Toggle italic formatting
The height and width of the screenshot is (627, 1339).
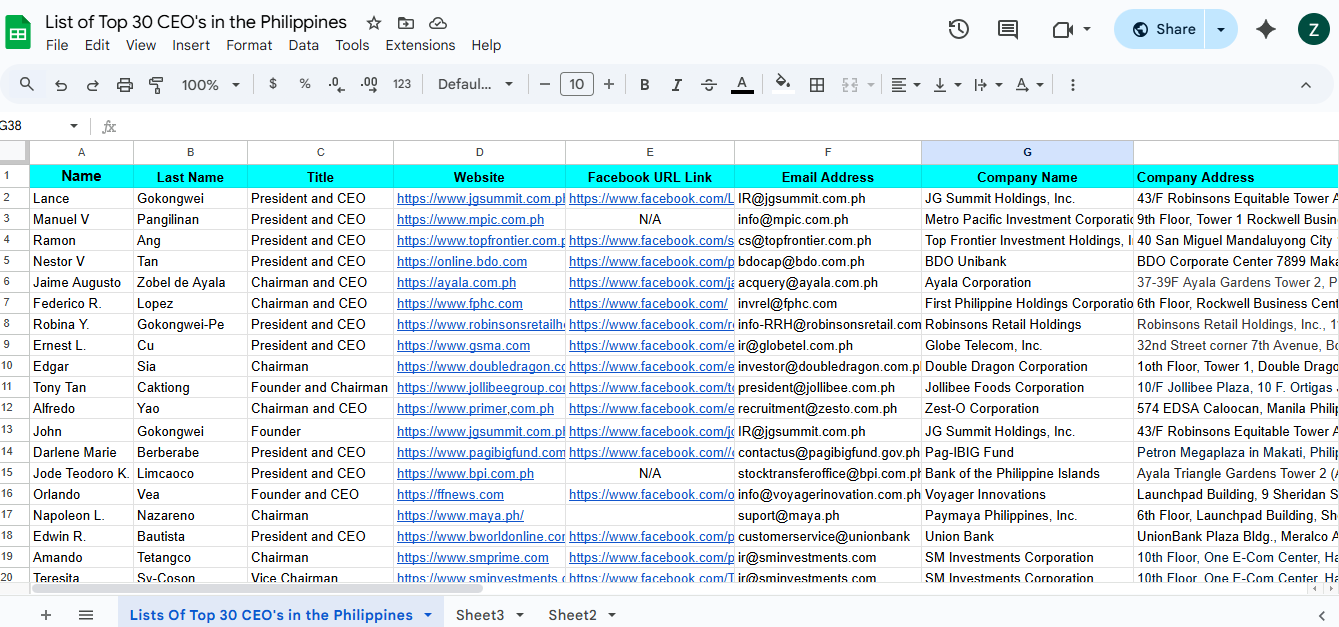(677, 85)
